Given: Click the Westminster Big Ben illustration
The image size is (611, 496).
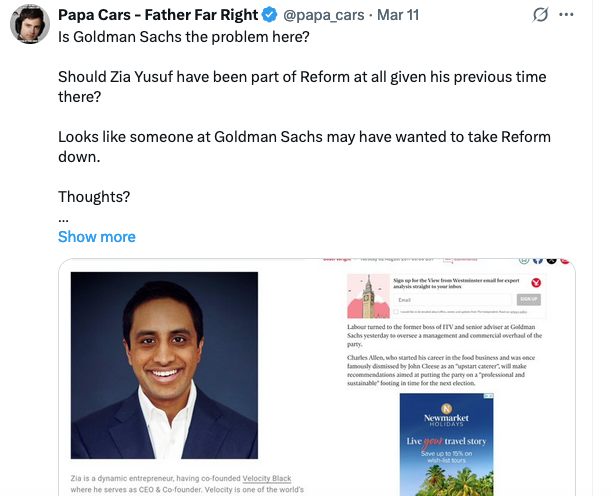Looking at the screenshot, I should click(x=367, y=297).
